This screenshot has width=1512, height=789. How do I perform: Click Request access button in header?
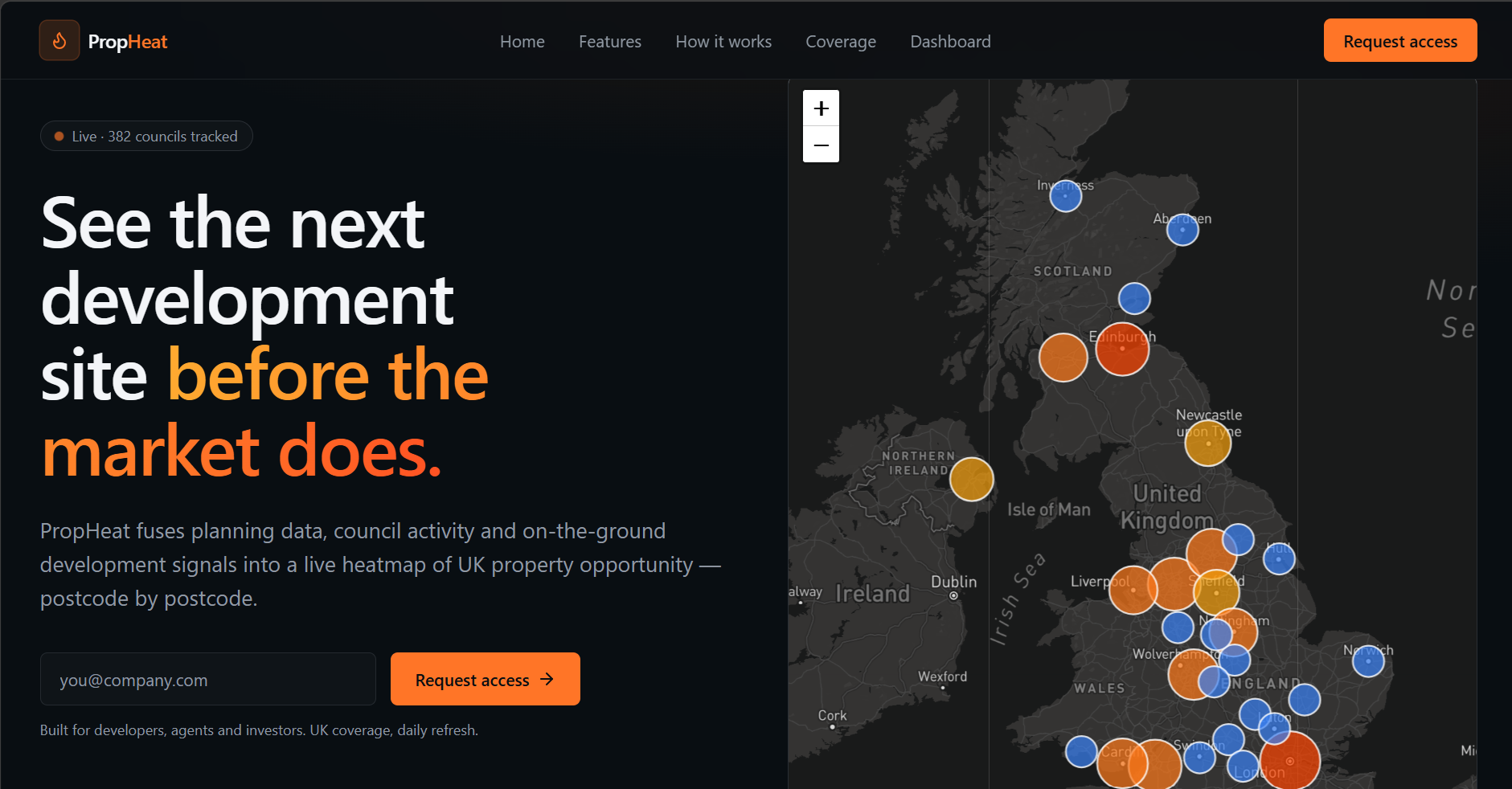click(x=1400, y=40)
